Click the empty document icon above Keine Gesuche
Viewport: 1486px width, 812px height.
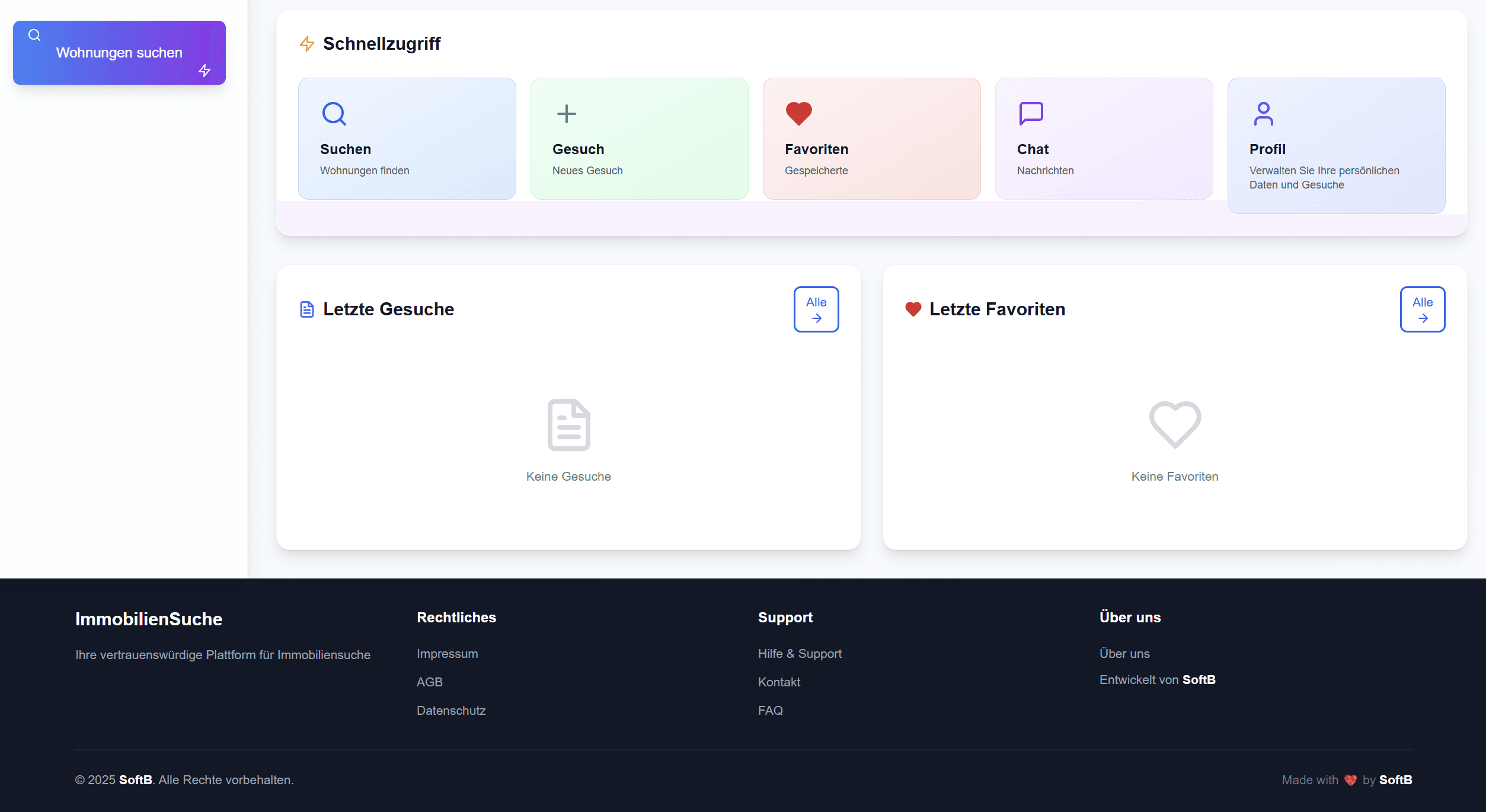[x=568, y=424]
